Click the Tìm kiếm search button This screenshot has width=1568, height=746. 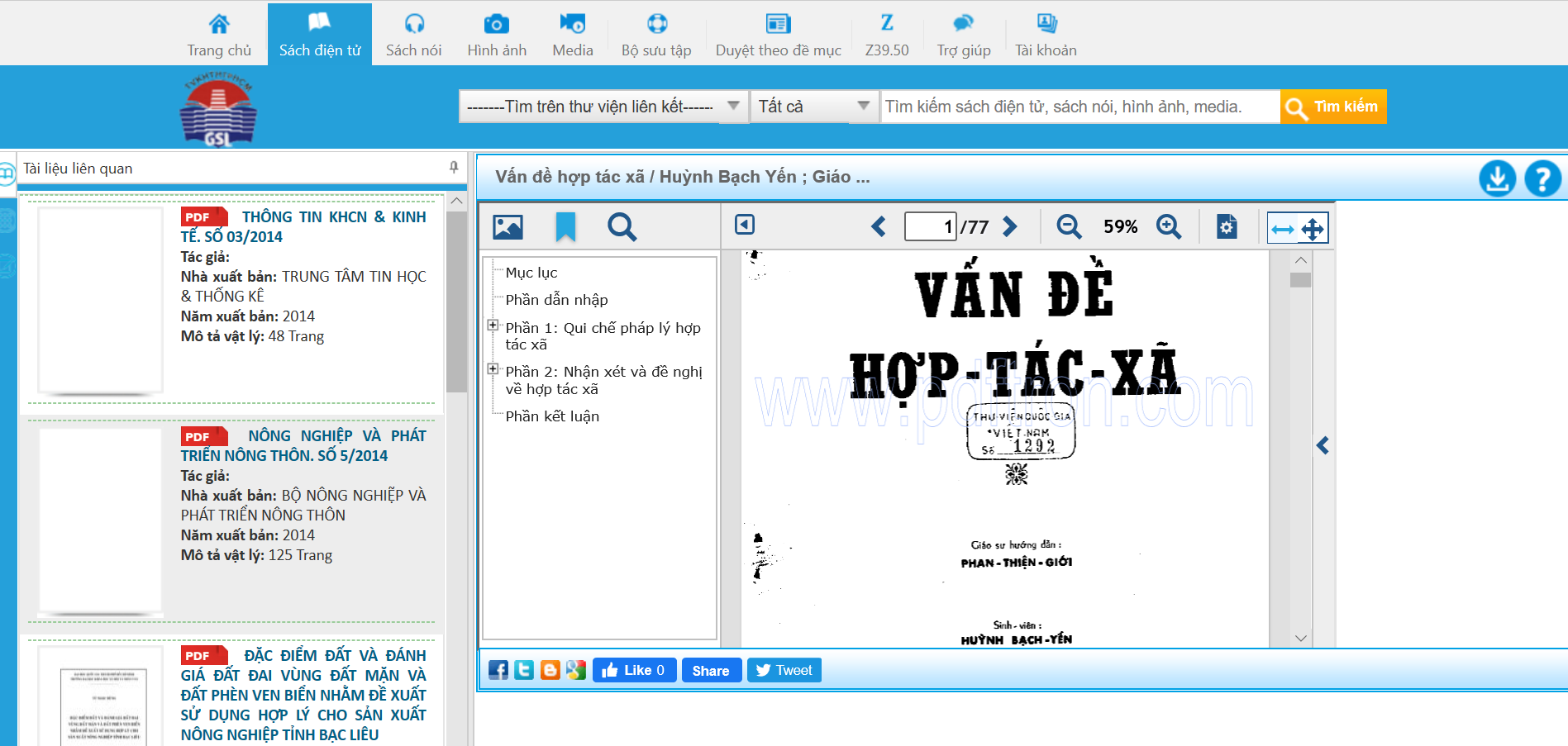[1333, 107]
